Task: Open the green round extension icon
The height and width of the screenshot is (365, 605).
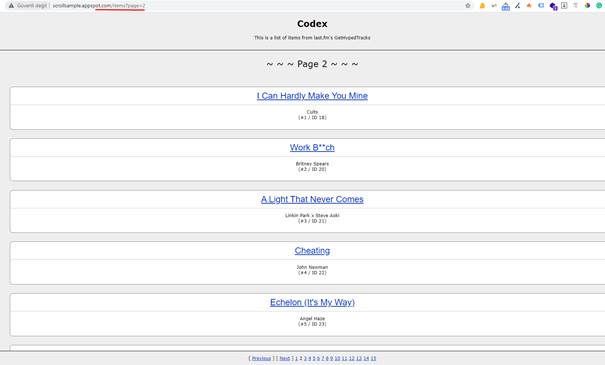Action: click(x=599, y=5)
